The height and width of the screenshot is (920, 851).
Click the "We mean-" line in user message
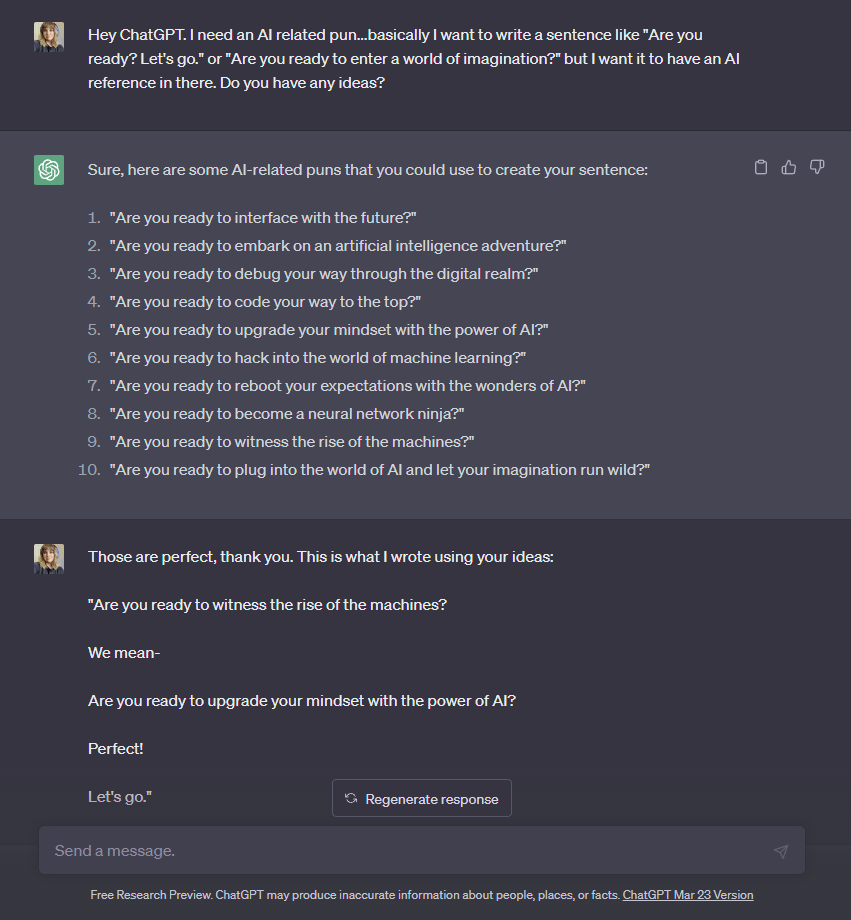[x=124, y=653]
